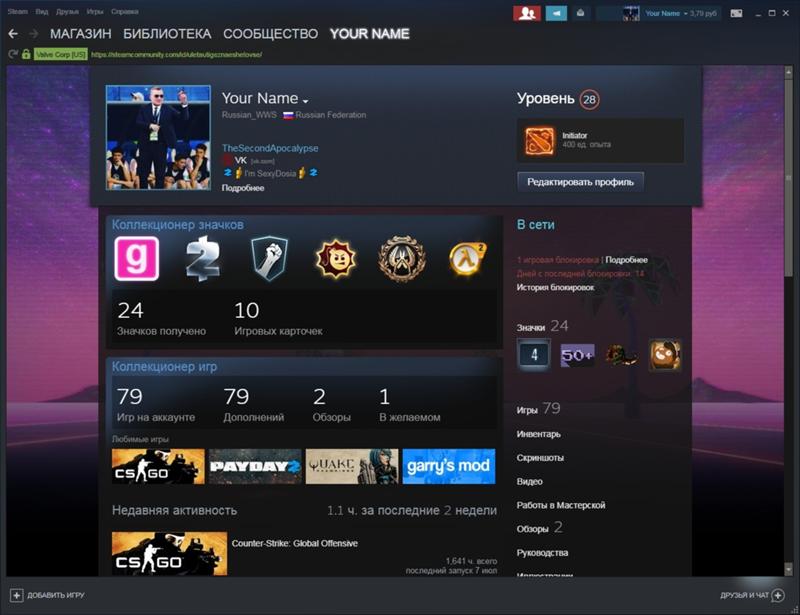
Task: Open the dark creature badge in sidebar
Action: [x=621, y=355]
